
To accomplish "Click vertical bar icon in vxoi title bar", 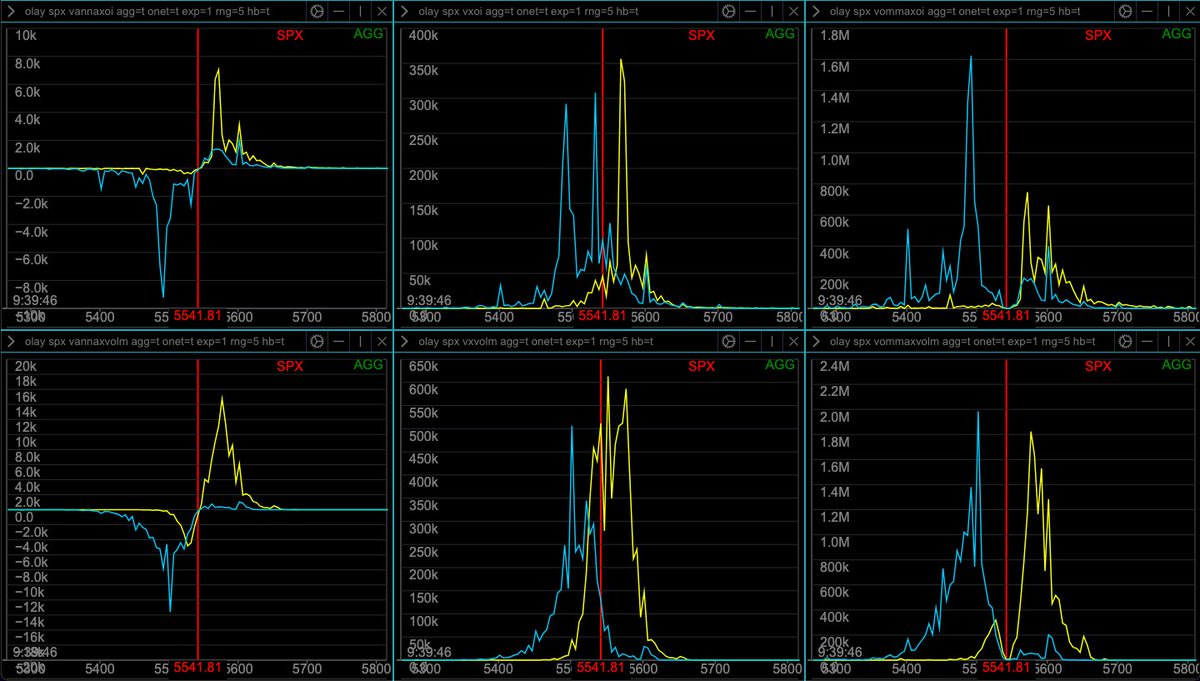I will [x=771, y=12].
